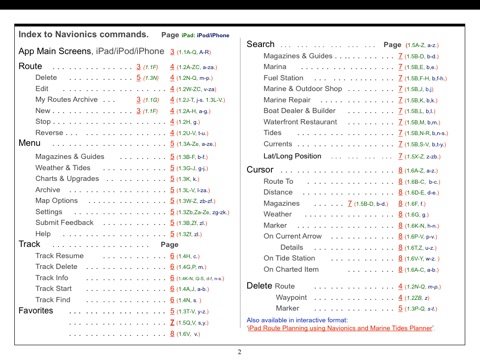
Task: Open page 8 link below Favorites
Action: pyautogui.click(x=172, y=333)
